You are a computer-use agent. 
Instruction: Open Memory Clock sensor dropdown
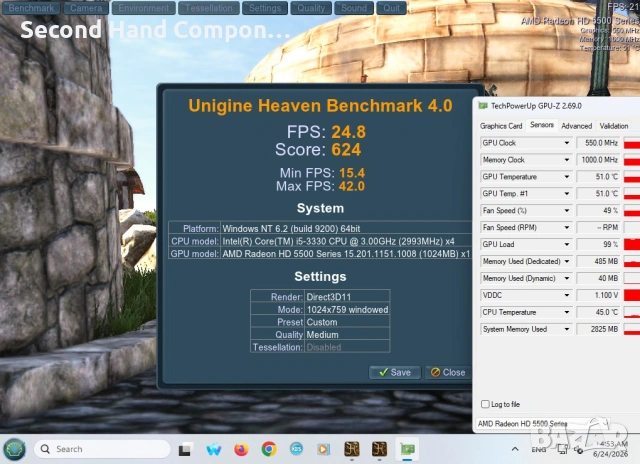[567, 160]
